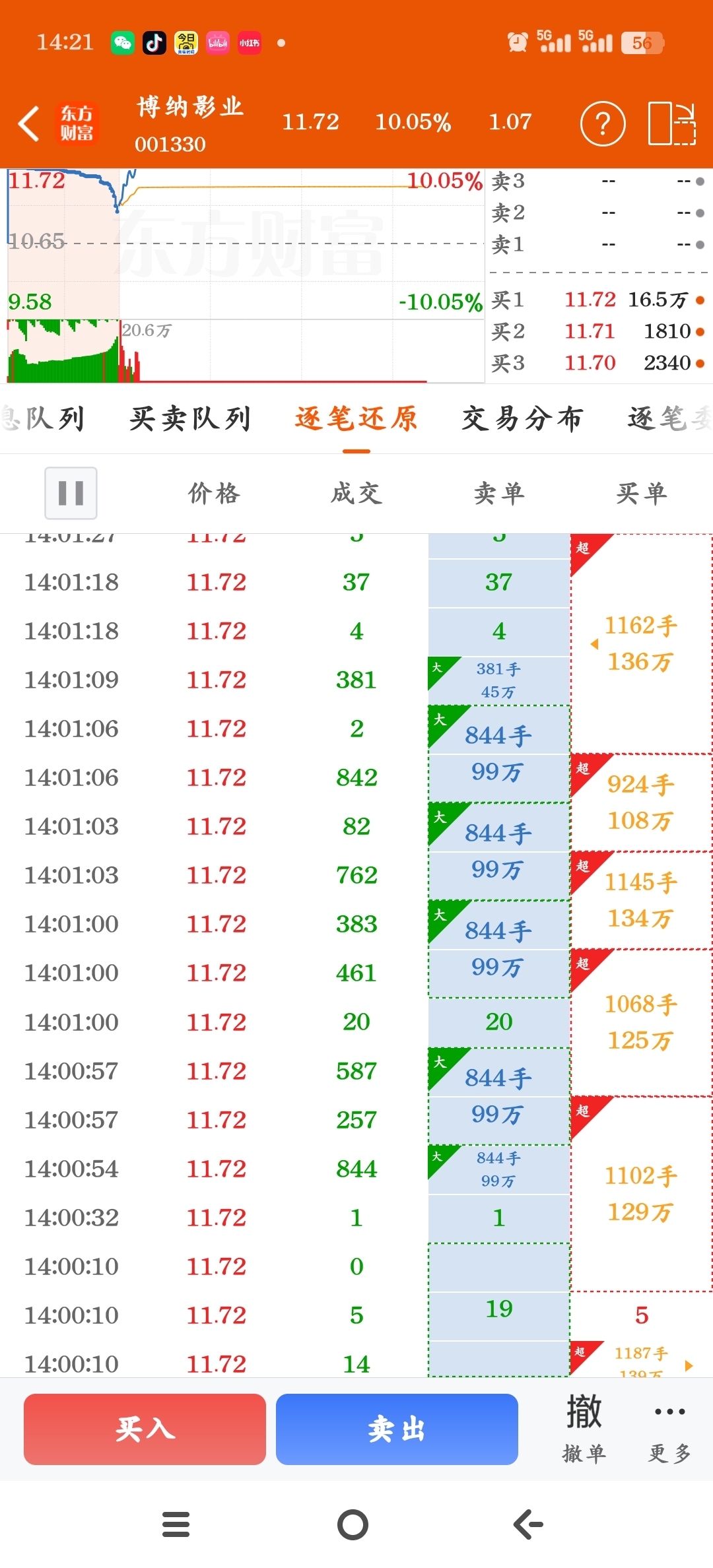The height and width of the screenshot is (1568, 713).
Task: Tap the Android recent apps menu icon
Action: [176, 1524]
